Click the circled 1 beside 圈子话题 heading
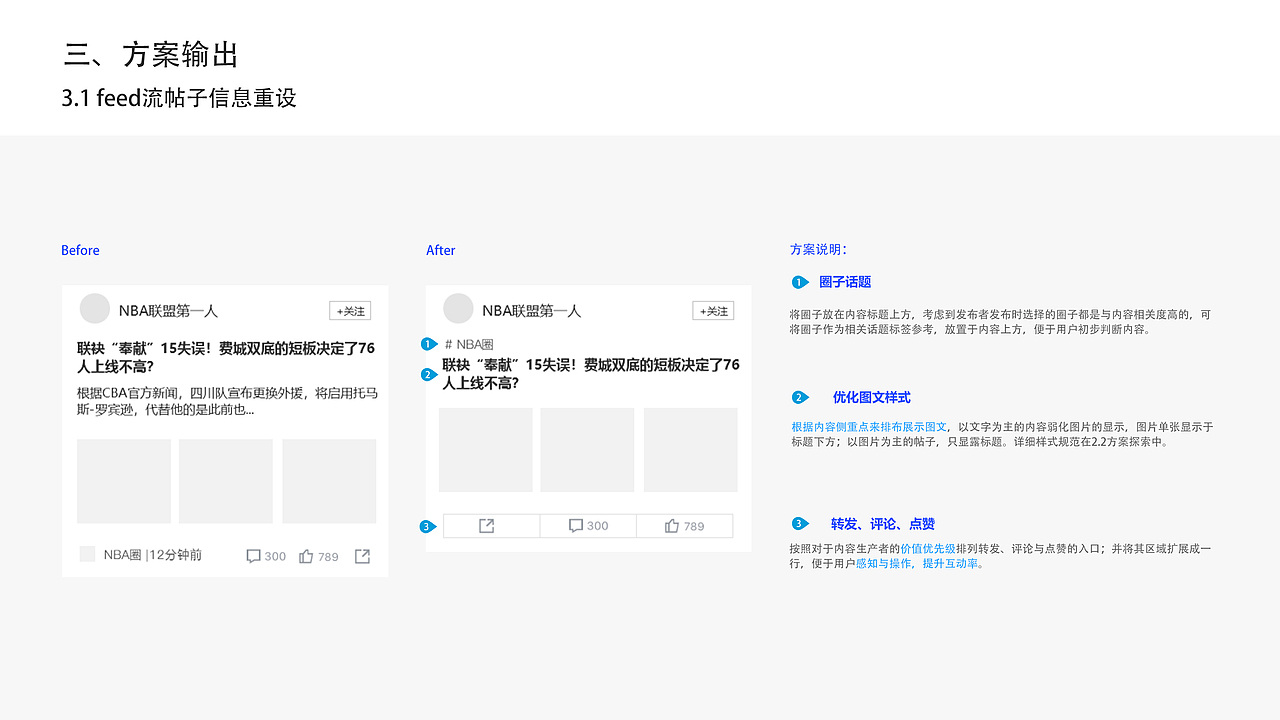This screenshot has height=720, width=1280. (x=800, y=282)
